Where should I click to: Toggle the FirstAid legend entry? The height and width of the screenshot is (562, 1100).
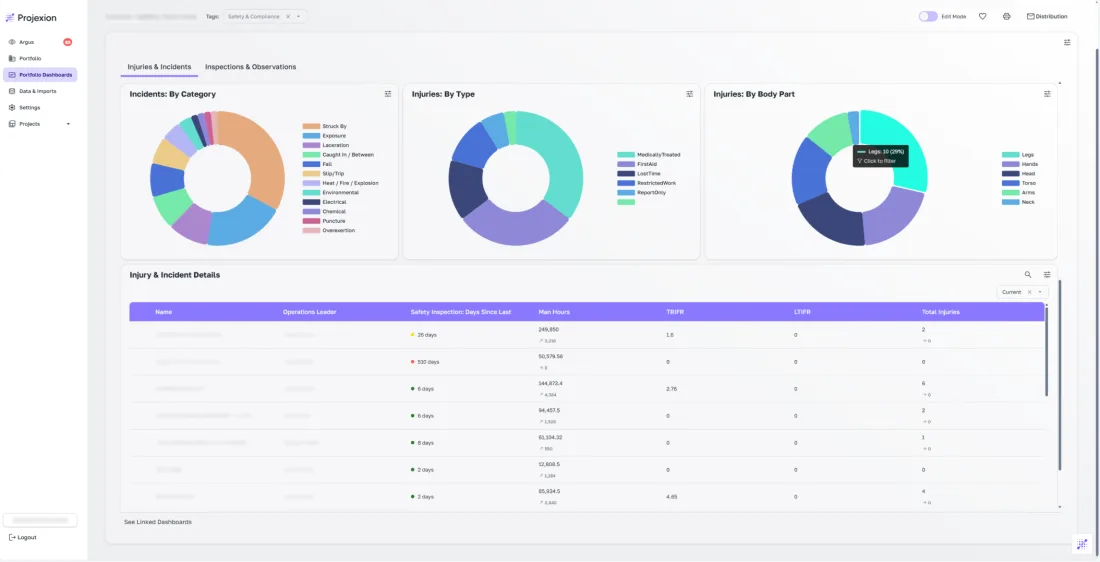click(x=637, y=164)
